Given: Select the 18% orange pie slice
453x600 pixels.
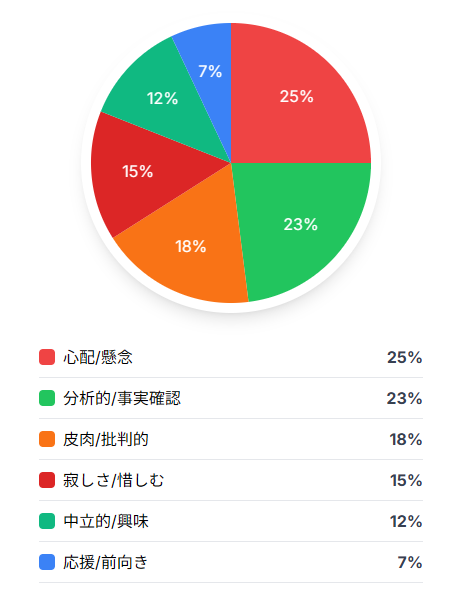Looking at the screenshot, I should point(191,246).
